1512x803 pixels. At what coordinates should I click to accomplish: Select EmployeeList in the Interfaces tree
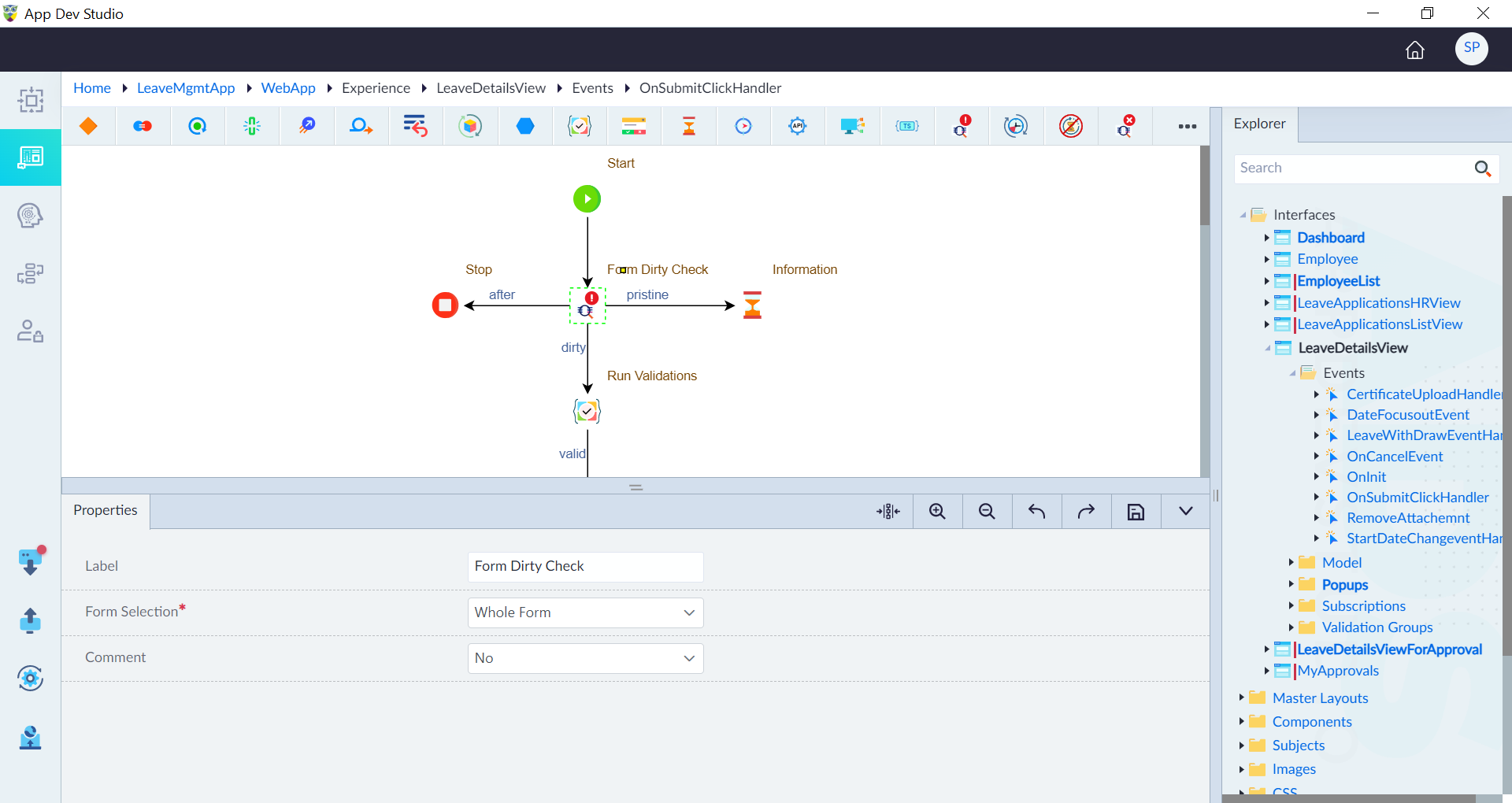[1338, 281]
